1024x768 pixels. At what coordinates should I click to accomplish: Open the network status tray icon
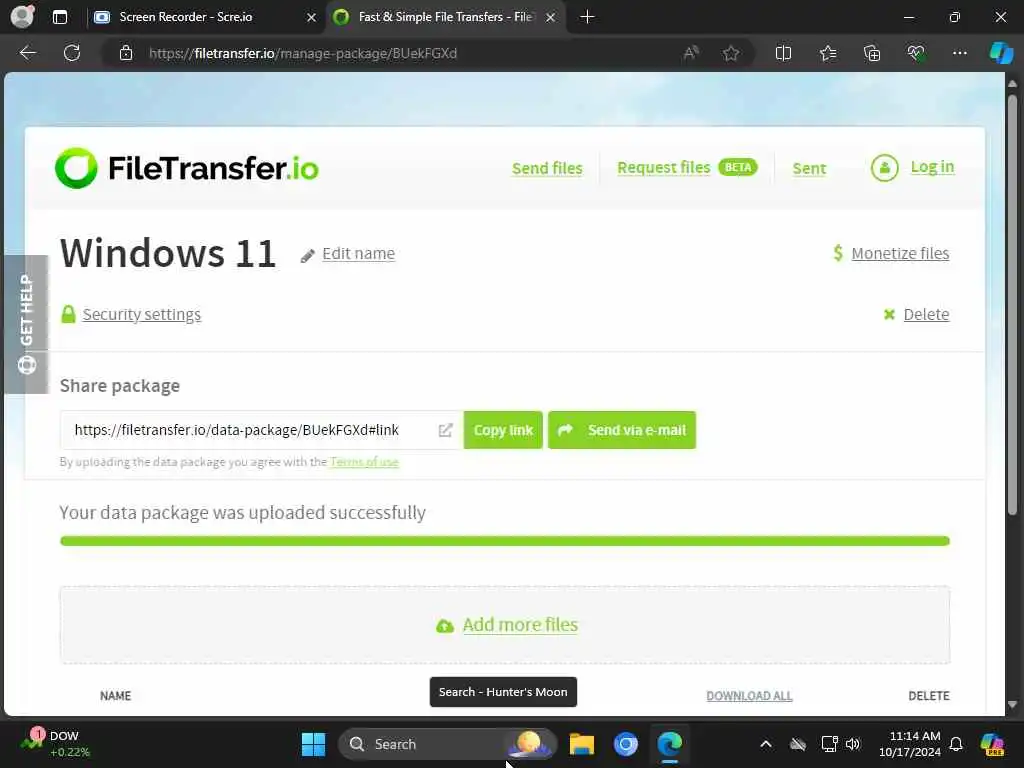click(829, 744)
